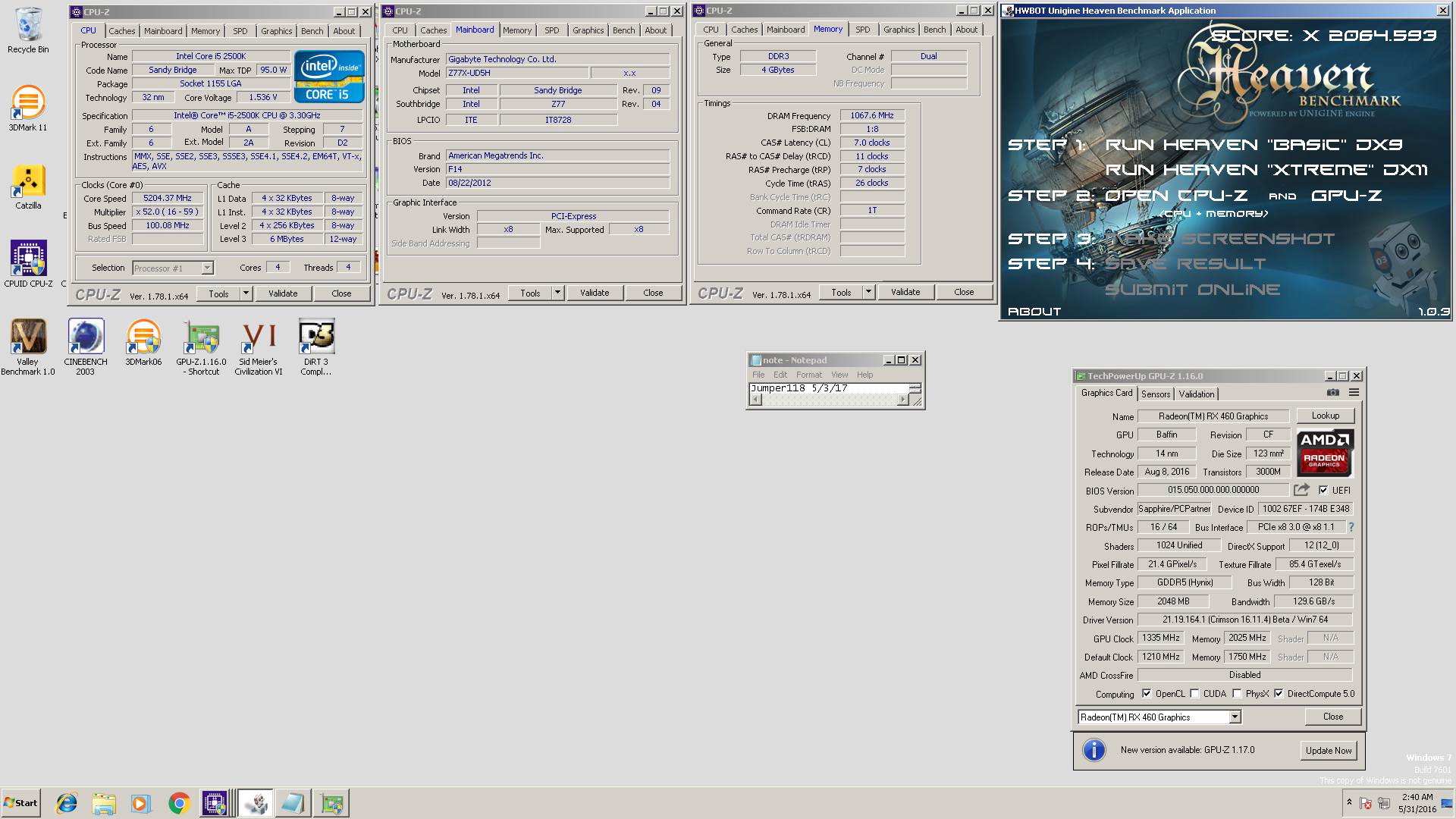This screenshot has height=819, width=1456.
Task: Click the AMD Radeon Graphics logo
Action: tap(1324, 453)
